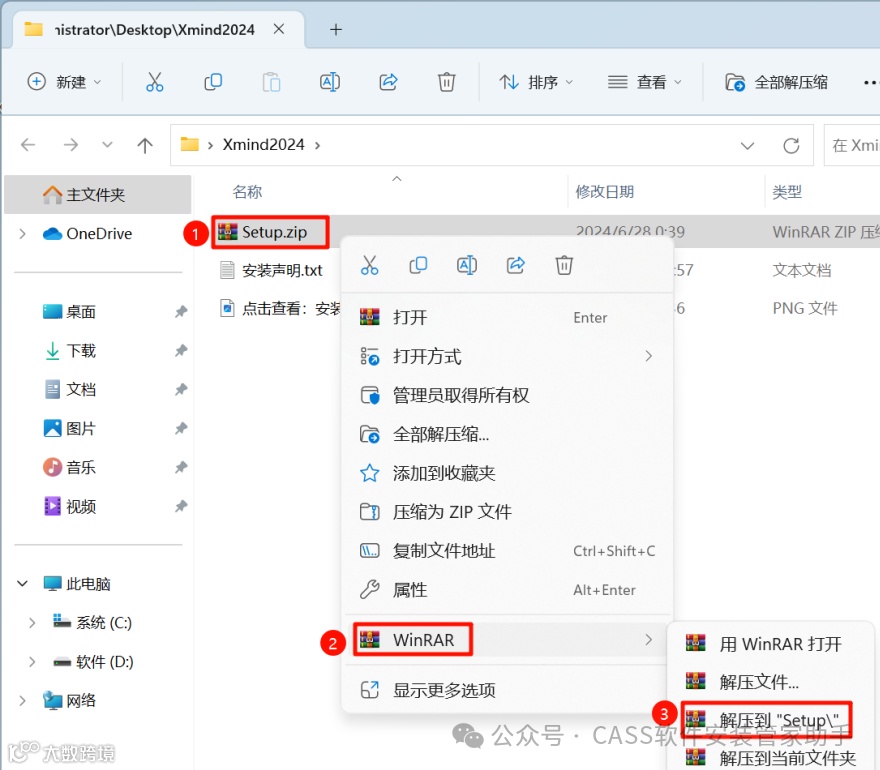880x770 pixels.
Task: Click the Delete trash icon in the Explorer toolbar
Action: pyautogui.click(x=447, y=82)
